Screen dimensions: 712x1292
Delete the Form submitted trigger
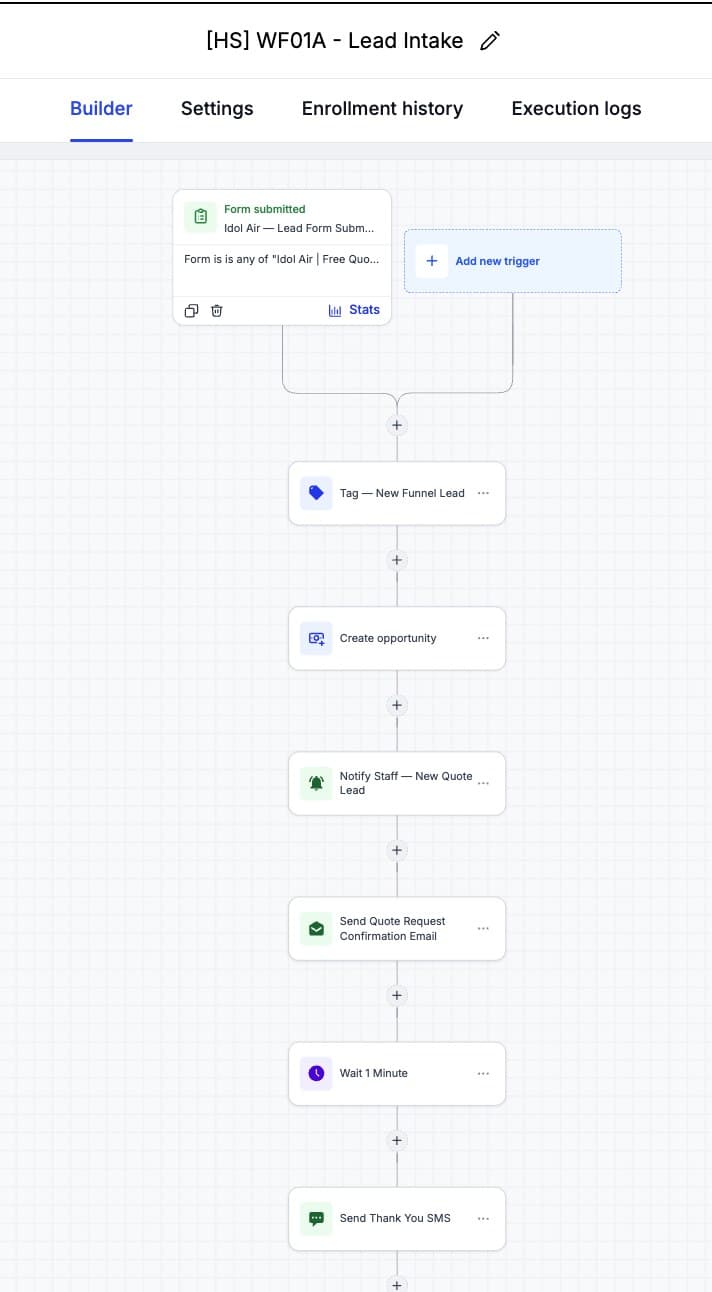(x=217, y=310)
